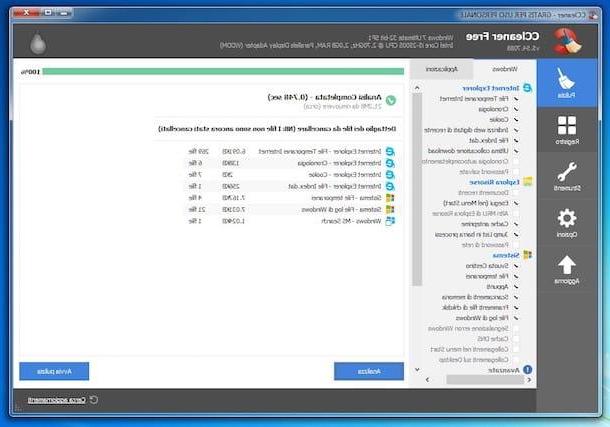Switch to the Applicazioni tab
This screenshot has width=610, height=427.
click(442, 69)
